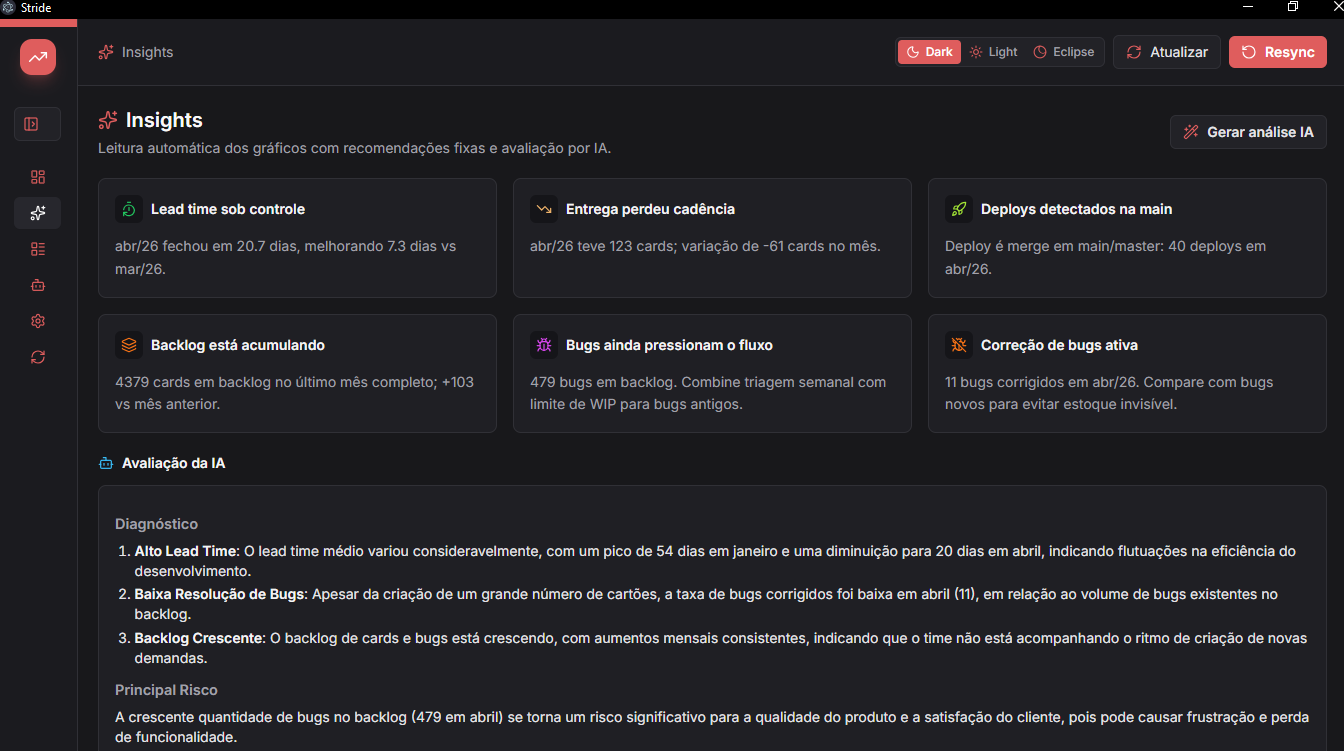Click rocket icon on Deploys detectados card
The height and width of the screenshot is (751, 1344).
tap(959, 209)
